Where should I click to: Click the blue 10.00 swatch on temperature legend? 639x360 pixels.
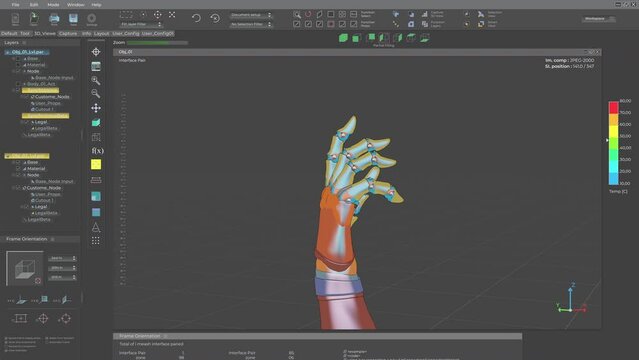coord(613,179)
